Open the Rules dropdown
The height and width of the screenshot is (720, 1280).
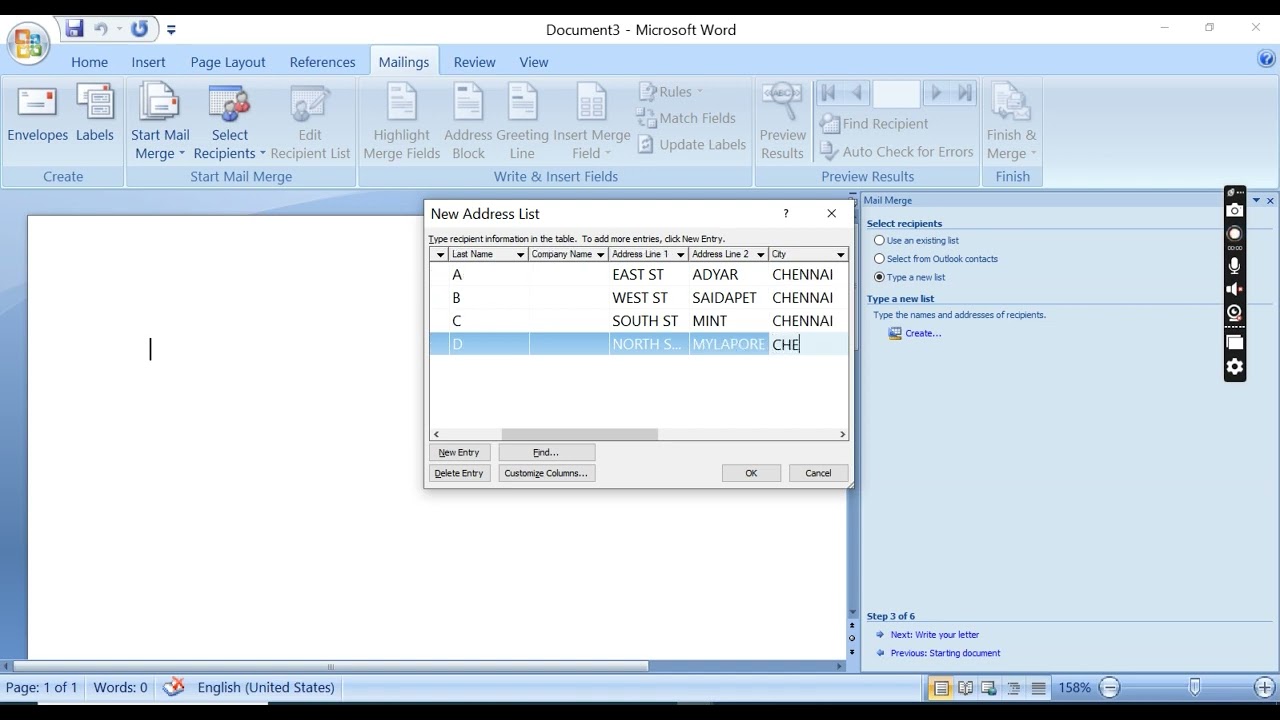671,91
